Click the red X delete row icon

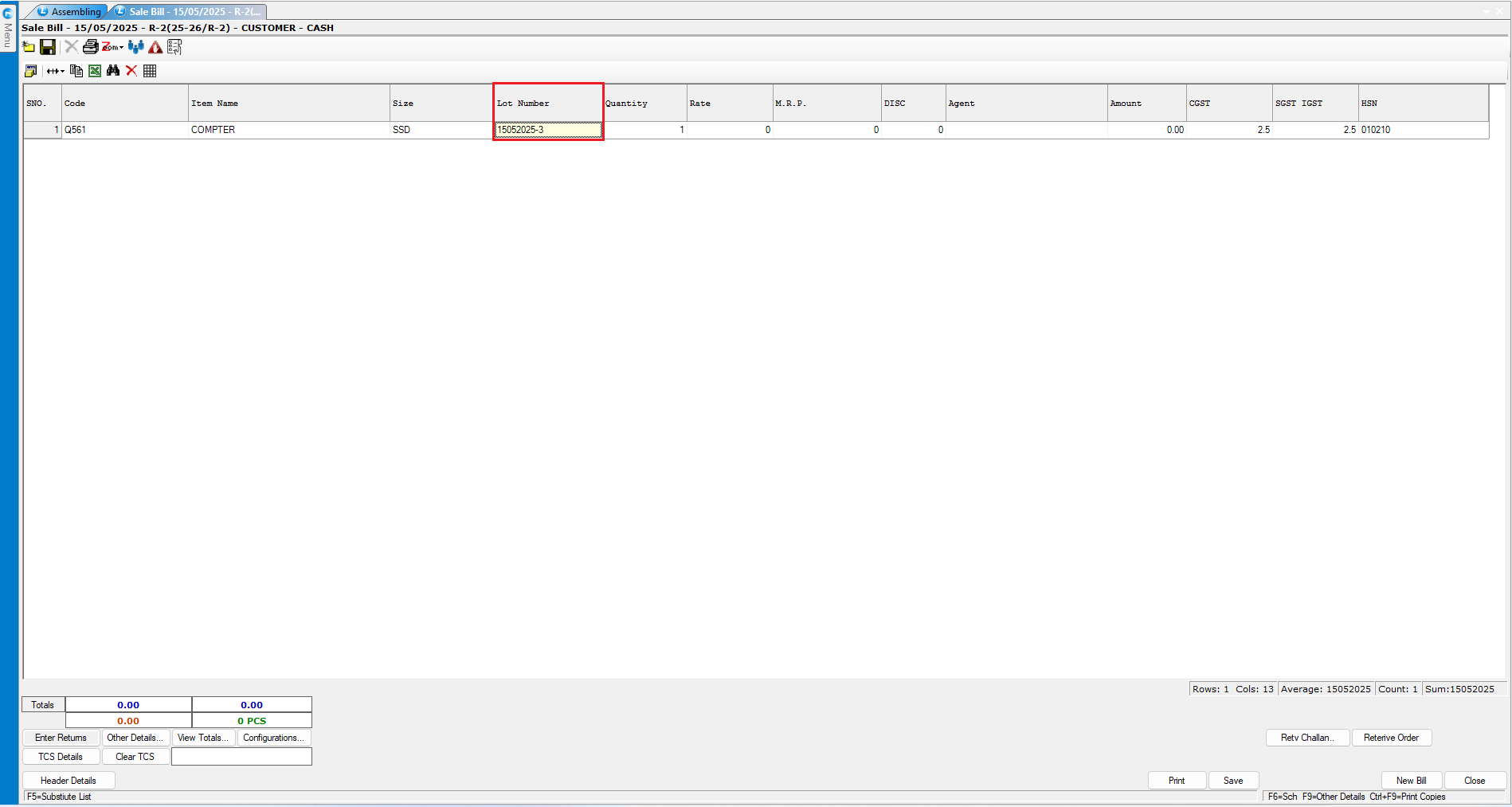coord(131,71)
